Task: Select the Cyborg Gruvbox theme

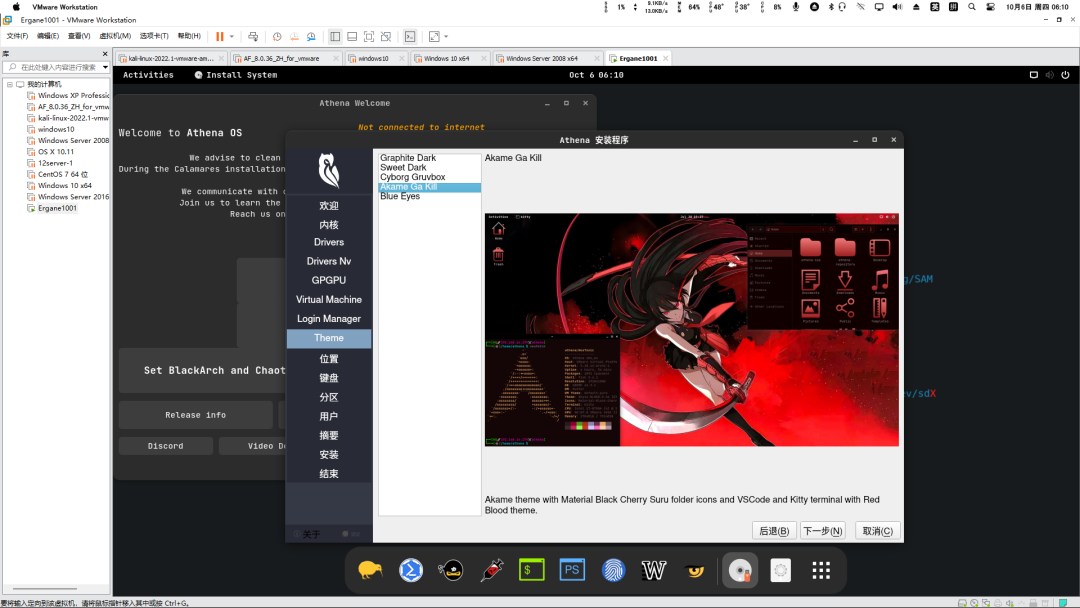Action: click(429, 177)
